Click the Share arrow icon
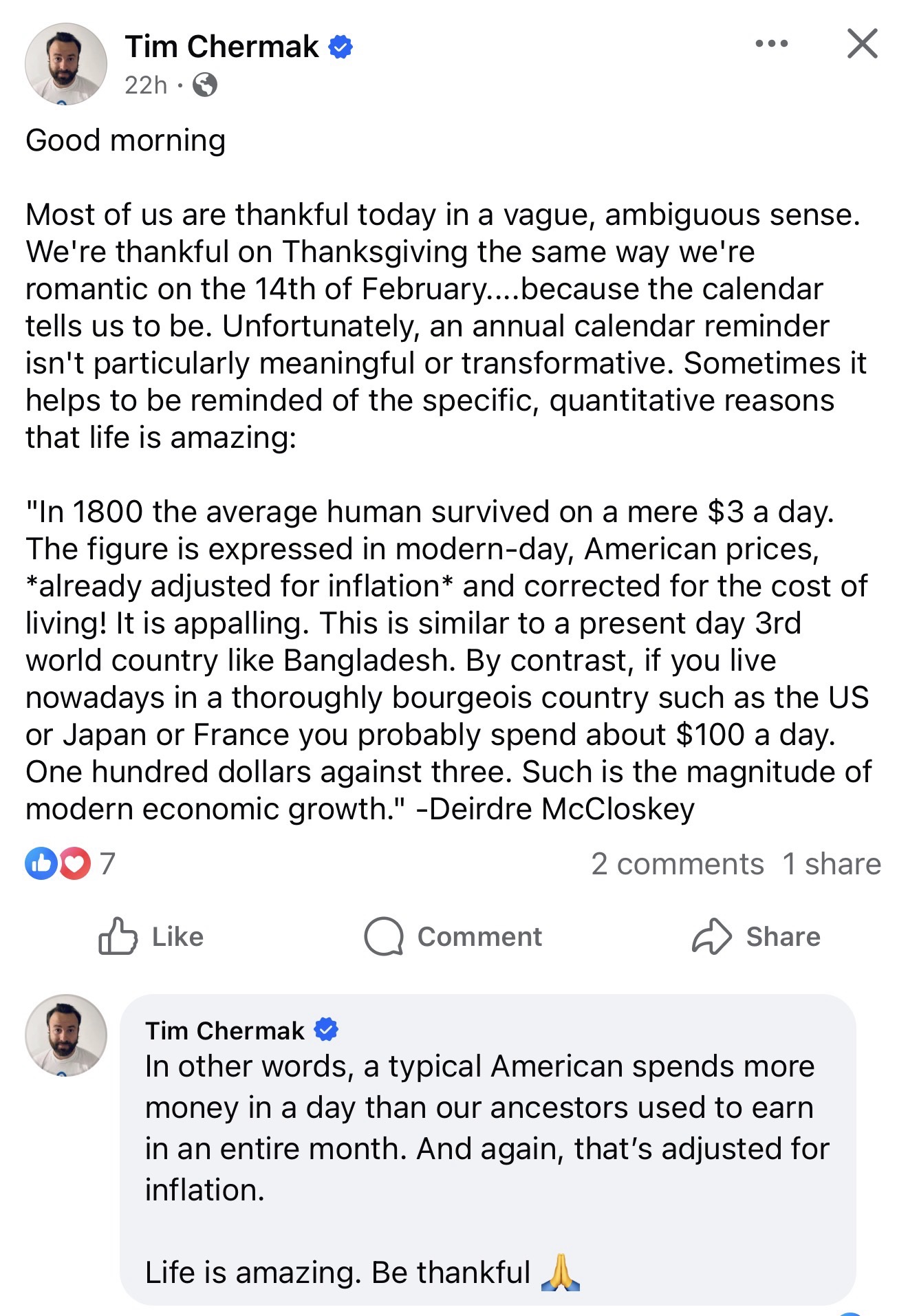Viewport: 908px width, 1316px height. 711,936
